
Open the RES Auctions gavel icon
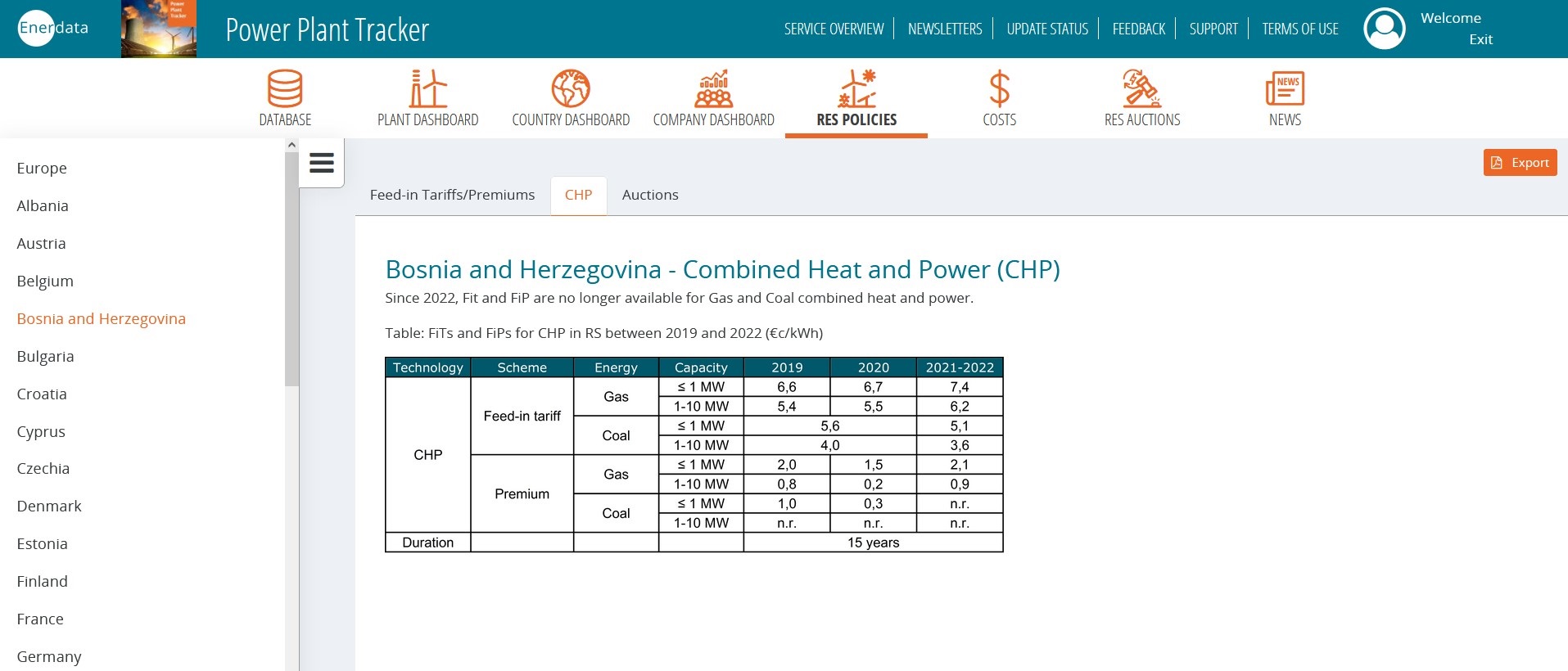(1142, 88)
